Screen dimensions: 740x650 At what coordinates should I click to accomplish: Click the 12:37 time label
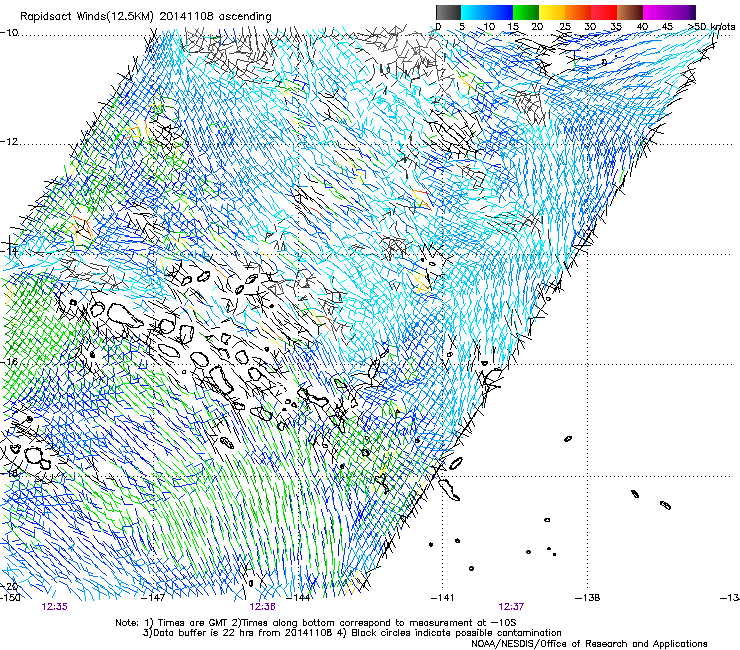pyautogui.click(x=511, y=607)
